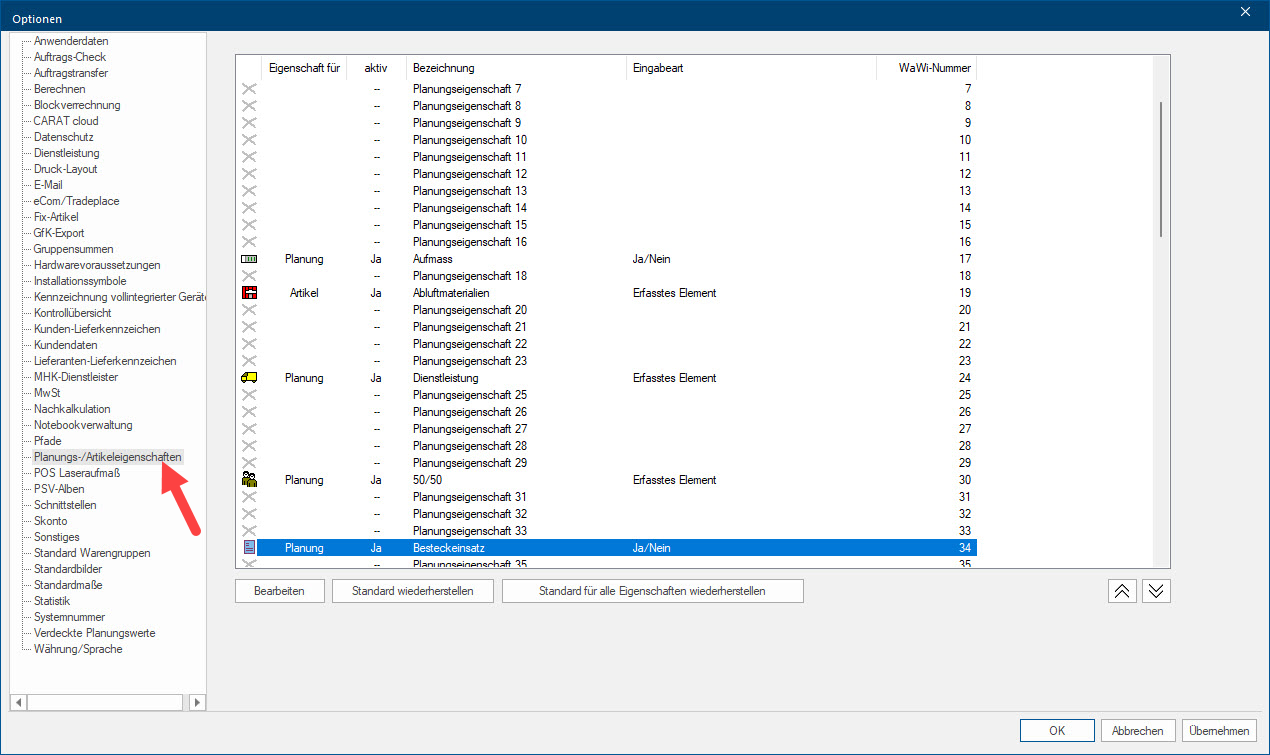The height and width of the screenshot is (755, 1270).
Task: Click the red Abluftmaterialien row icon
Action: (x=249, y=293)
